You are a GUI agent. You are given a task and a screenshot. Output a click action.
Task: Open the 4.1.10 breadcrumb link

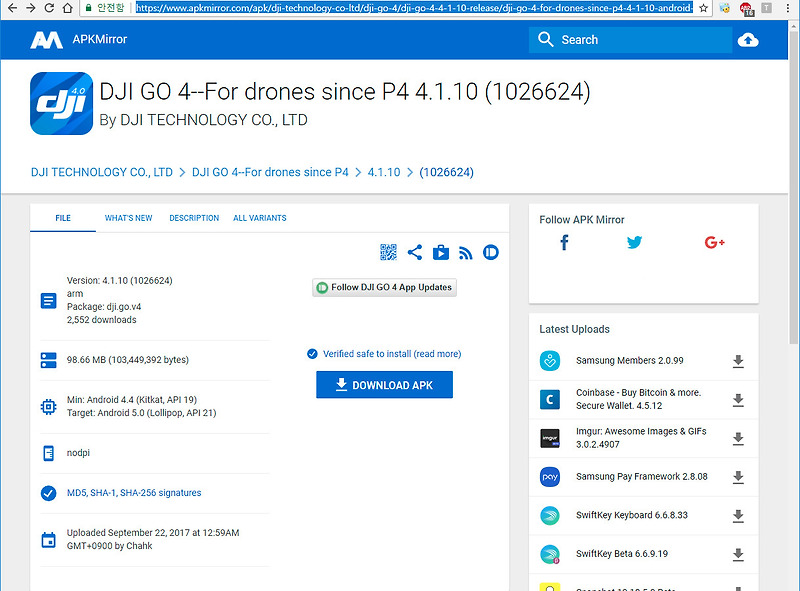(384, 173)
